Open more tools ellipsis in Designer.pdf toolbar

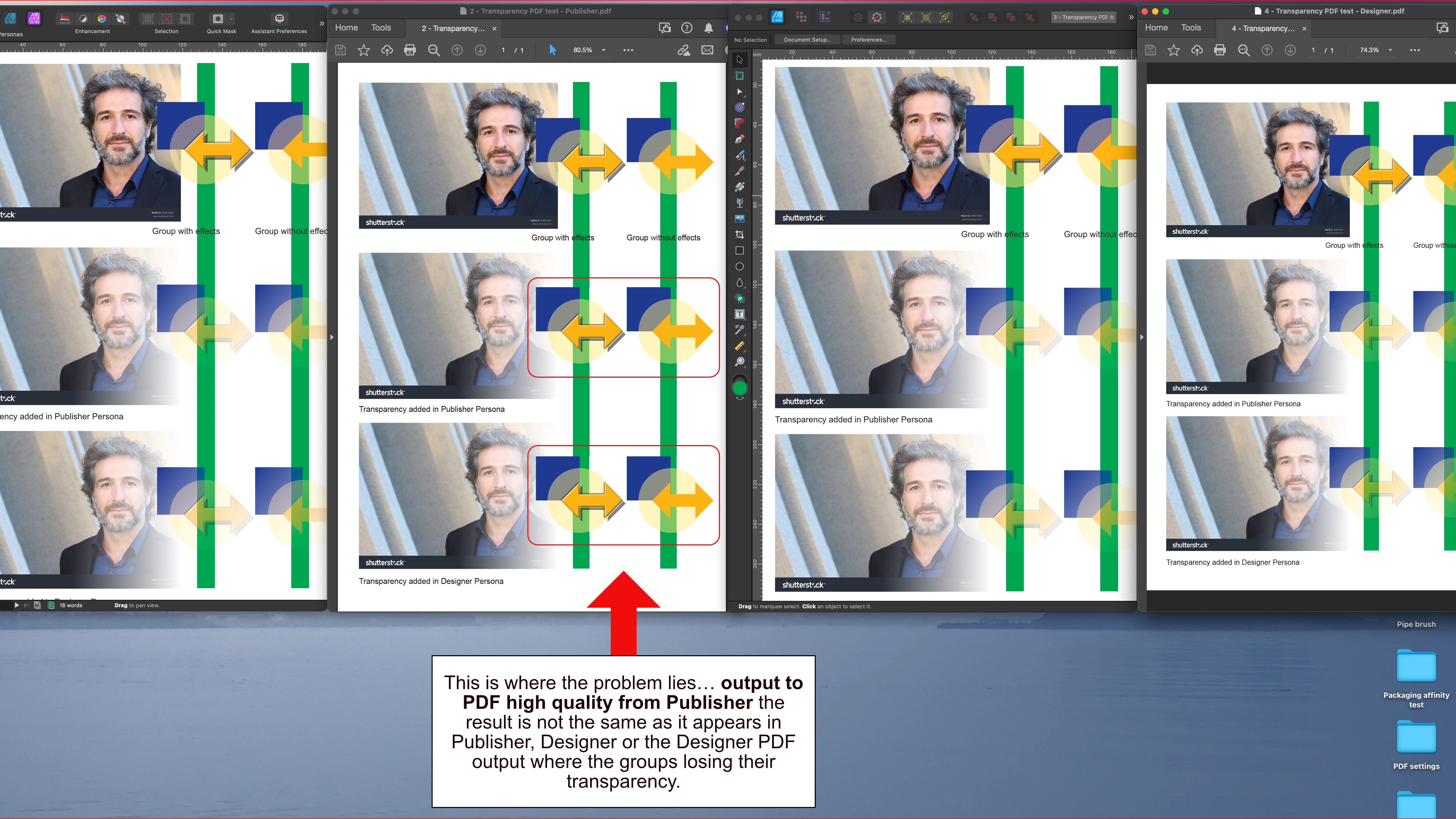(1415, 50)
